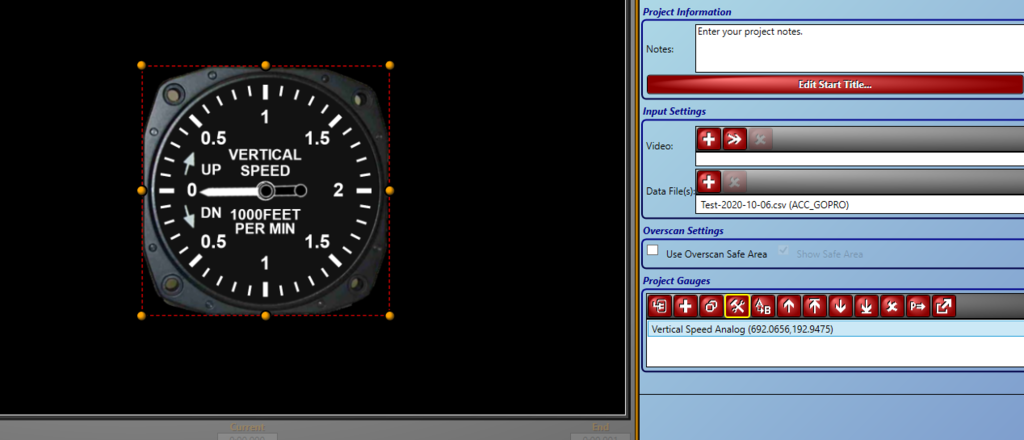Add a data file with the plus icon
The image size is (1024, 440).
(709, 181)
